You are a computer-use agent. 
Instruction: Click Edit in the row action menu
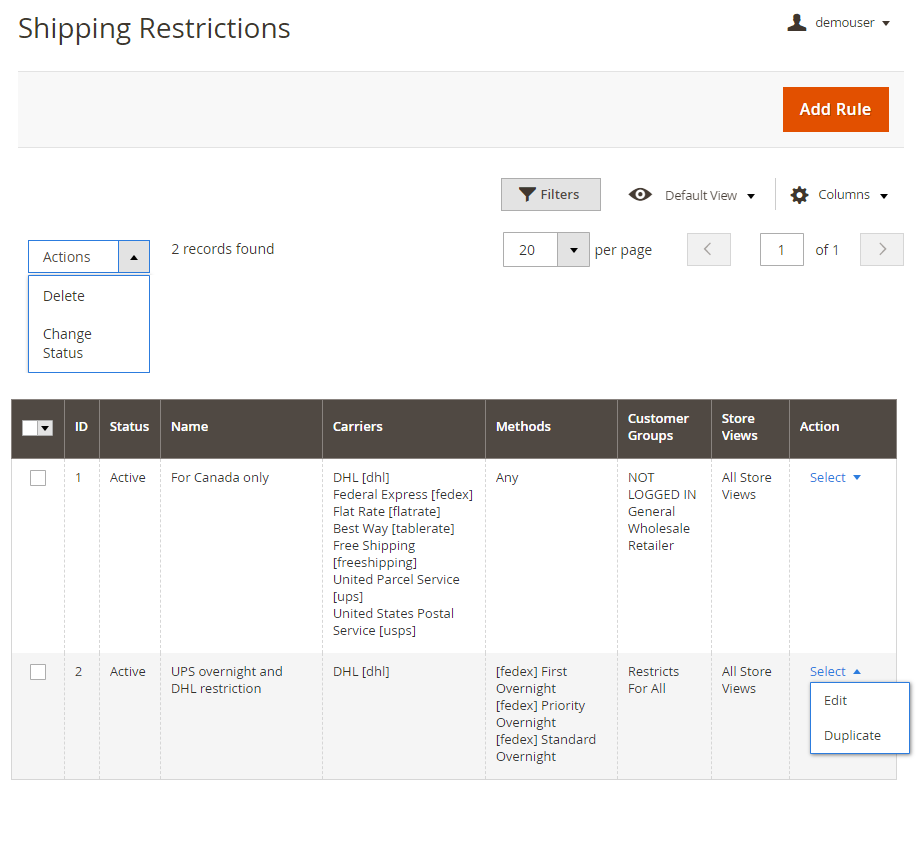point(835,701)
